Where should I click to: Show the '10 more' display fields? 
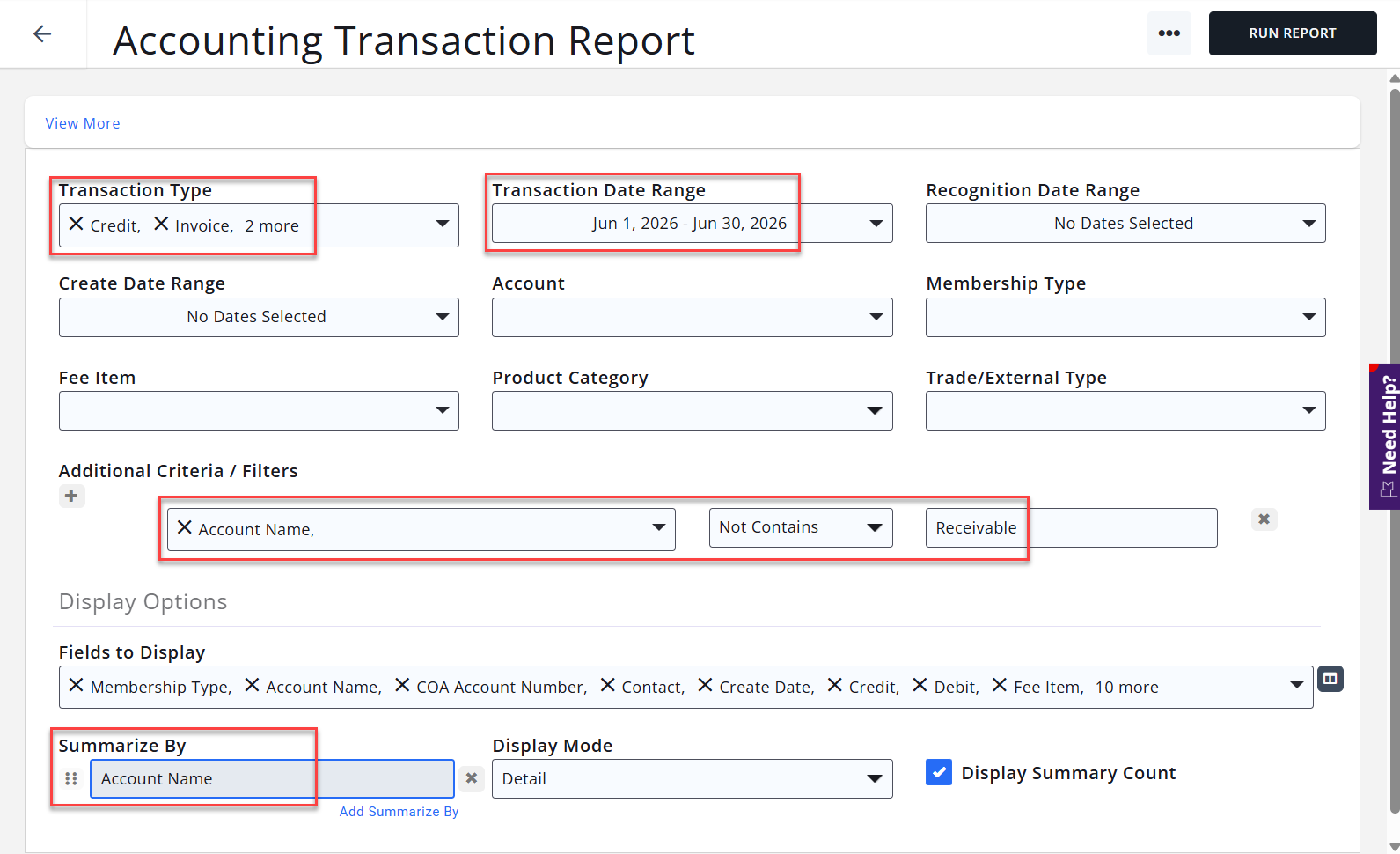click(x=1126, y=688)
